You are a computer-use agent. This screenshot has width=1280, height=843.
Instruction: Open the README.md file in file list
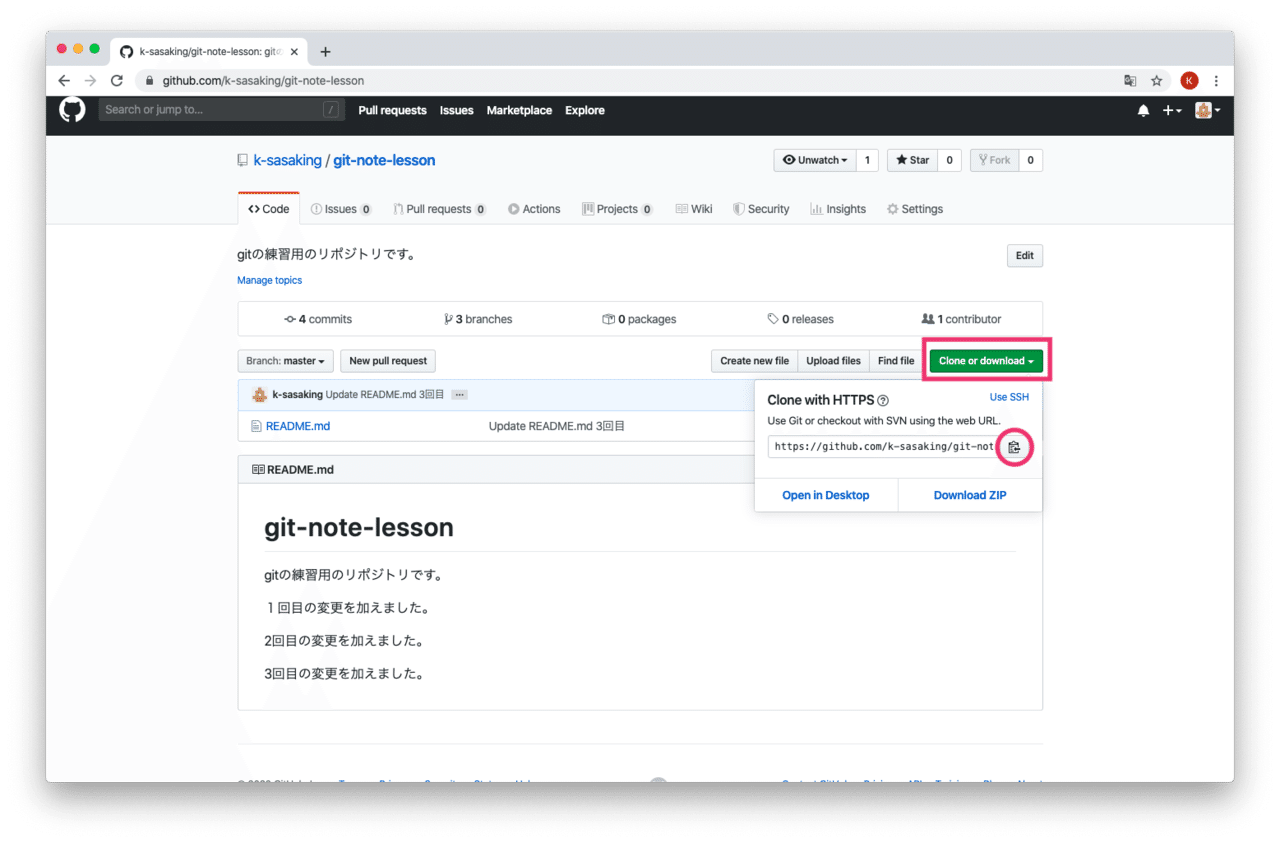tap(298, 426)
